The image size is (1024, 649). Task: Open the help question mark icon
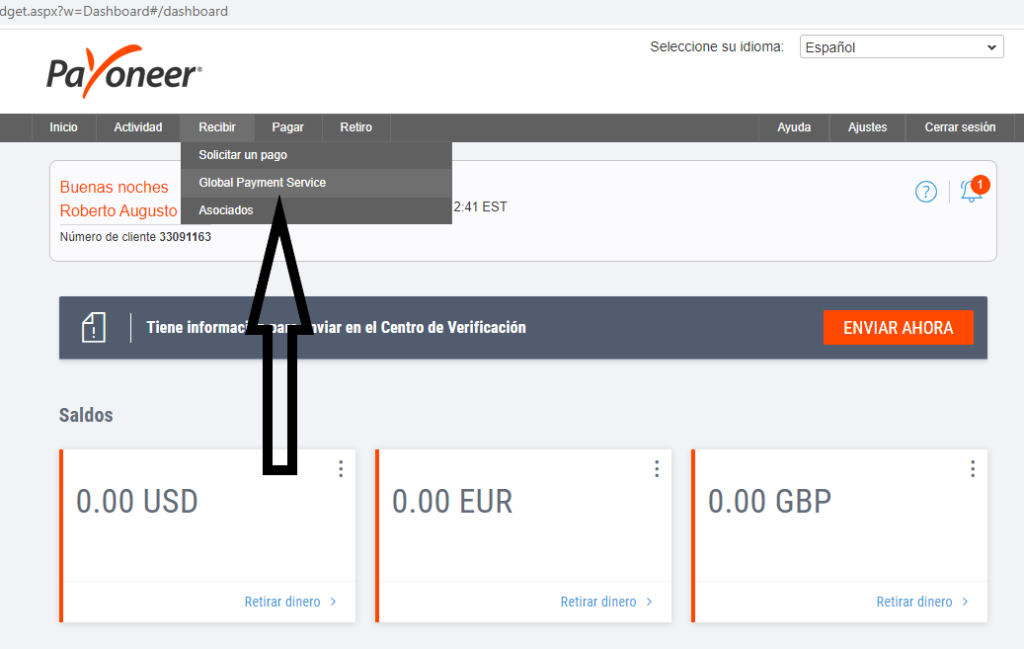tap(925, 192)
